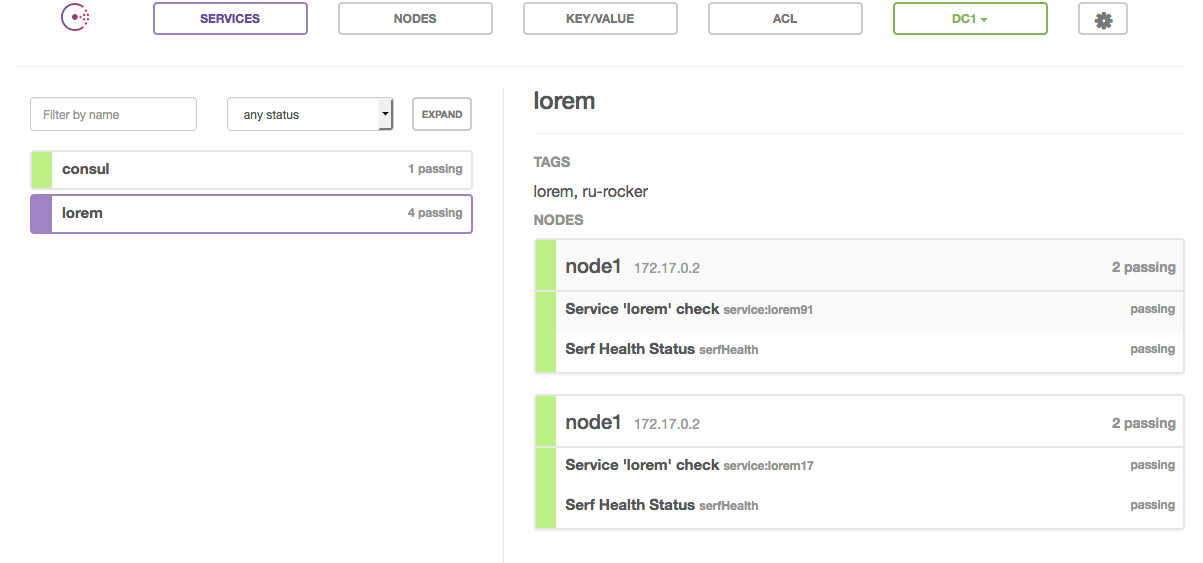Click the service:lorem17 check row
This screenshot has width=1203, height=563.
[870, 466]
